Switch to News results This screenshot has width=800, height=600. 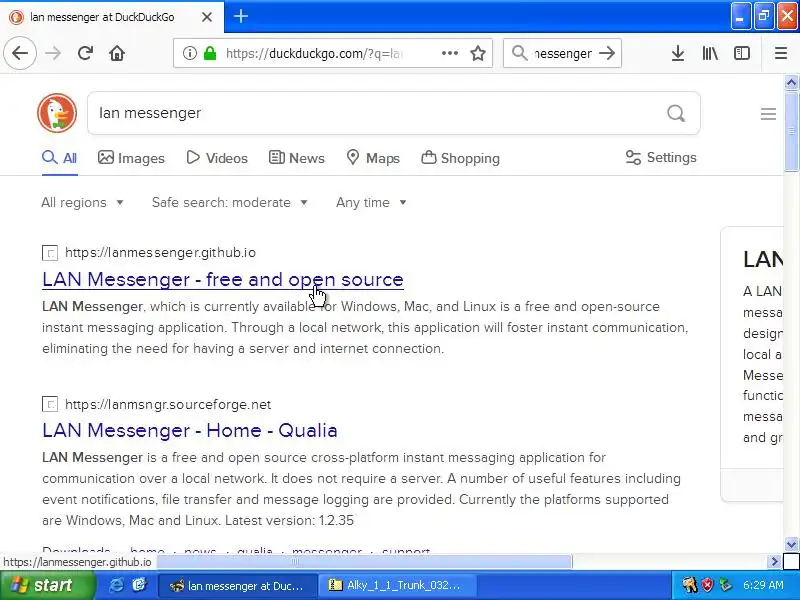(296, 158)
